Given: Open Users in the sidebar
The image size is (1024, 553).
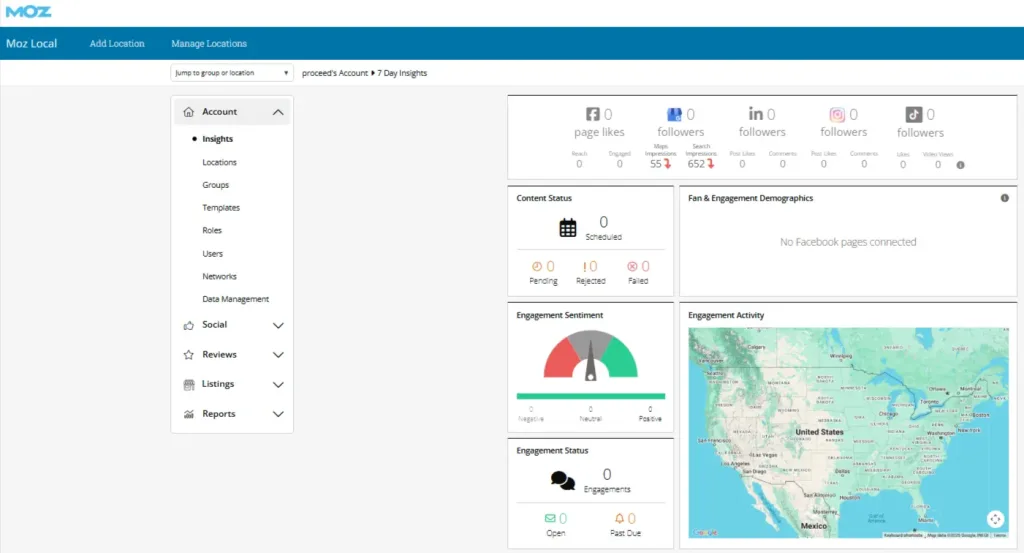Looking at the screenshot, I should [212, 253].
